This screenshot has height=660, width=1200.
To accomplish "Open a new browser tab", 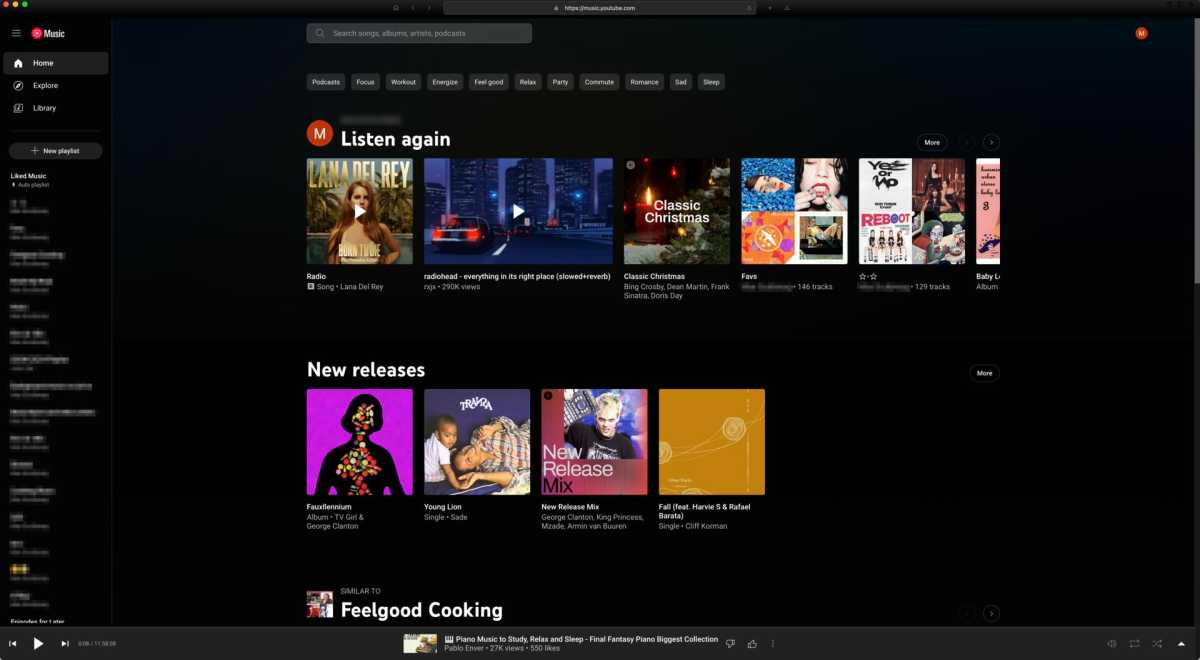I will 770,7.
